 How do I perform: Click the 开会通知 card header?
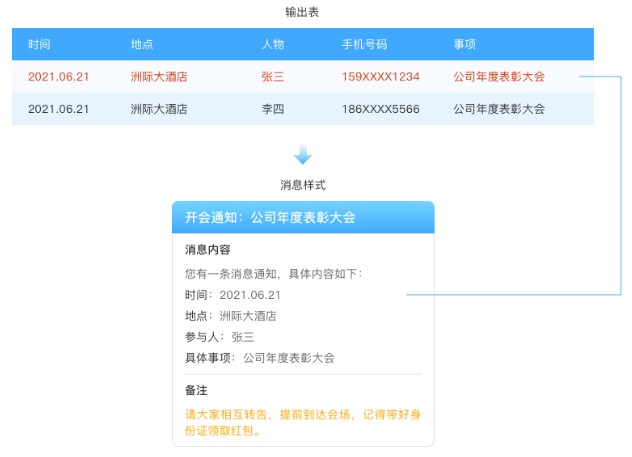pos(303,217)
